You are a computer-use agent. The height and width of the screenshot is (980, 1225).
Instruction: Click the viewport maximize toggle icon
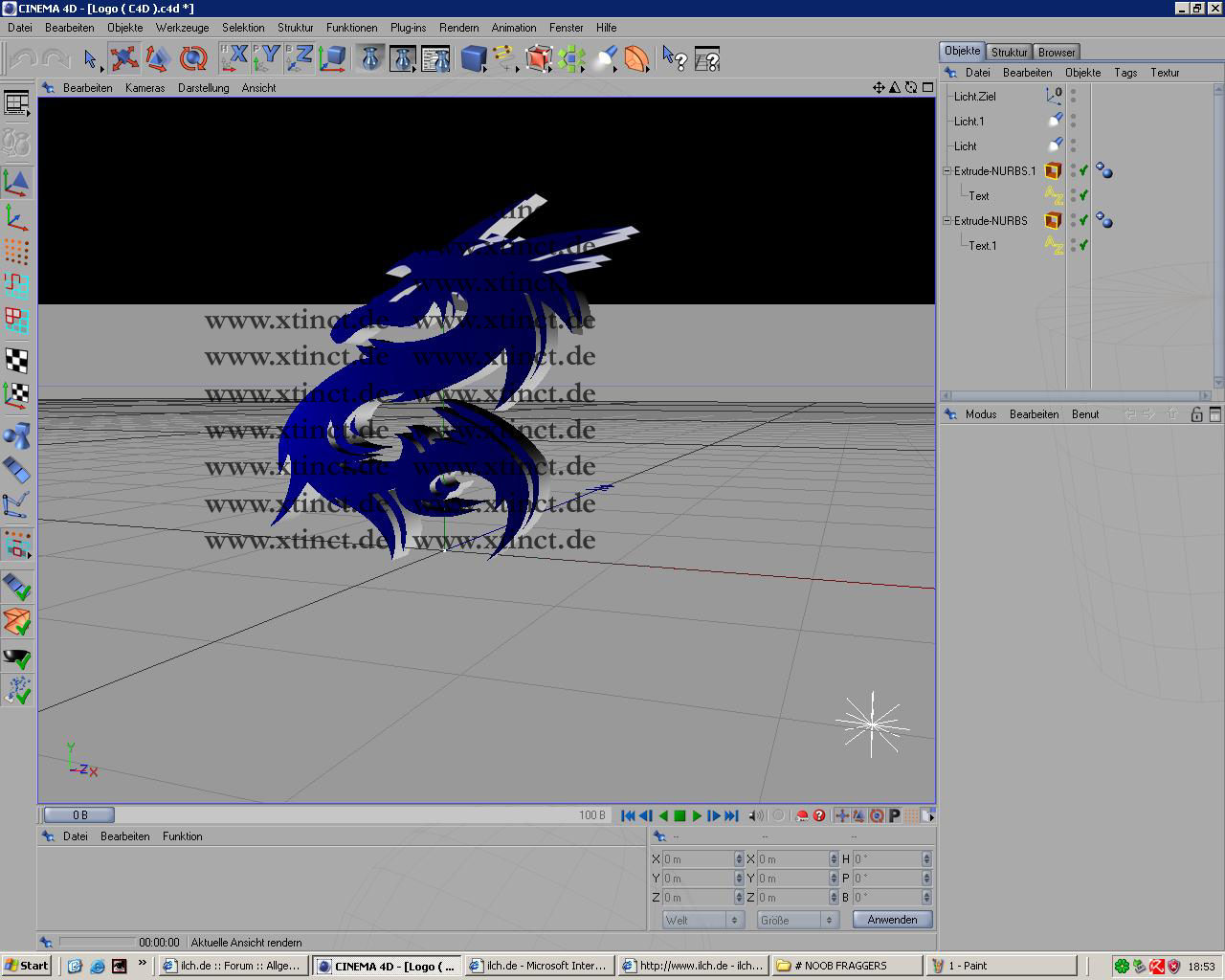(927, 87)
